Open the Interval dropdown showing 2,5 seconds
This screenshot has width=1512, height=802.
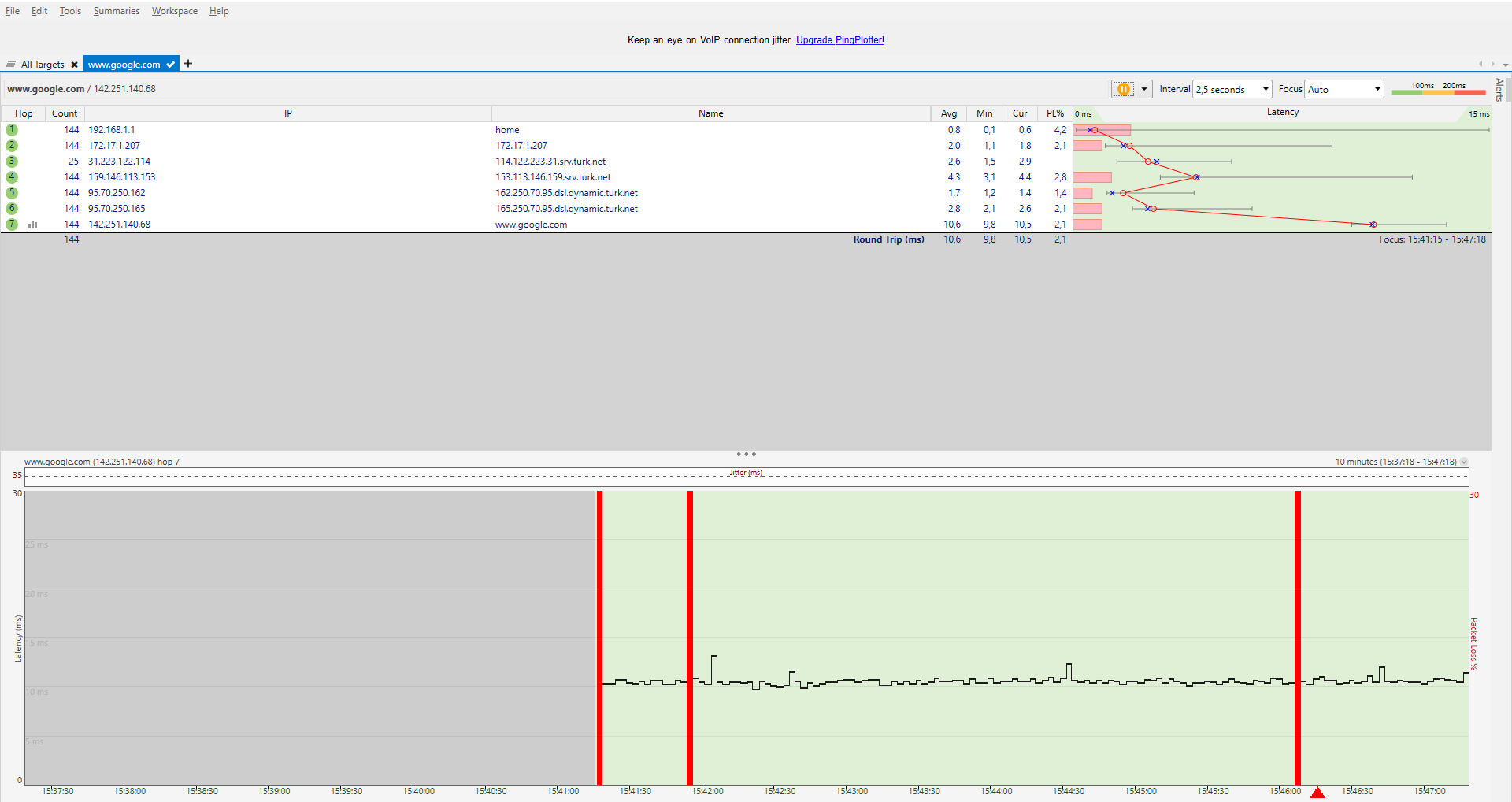click(x=1232, y=89)
